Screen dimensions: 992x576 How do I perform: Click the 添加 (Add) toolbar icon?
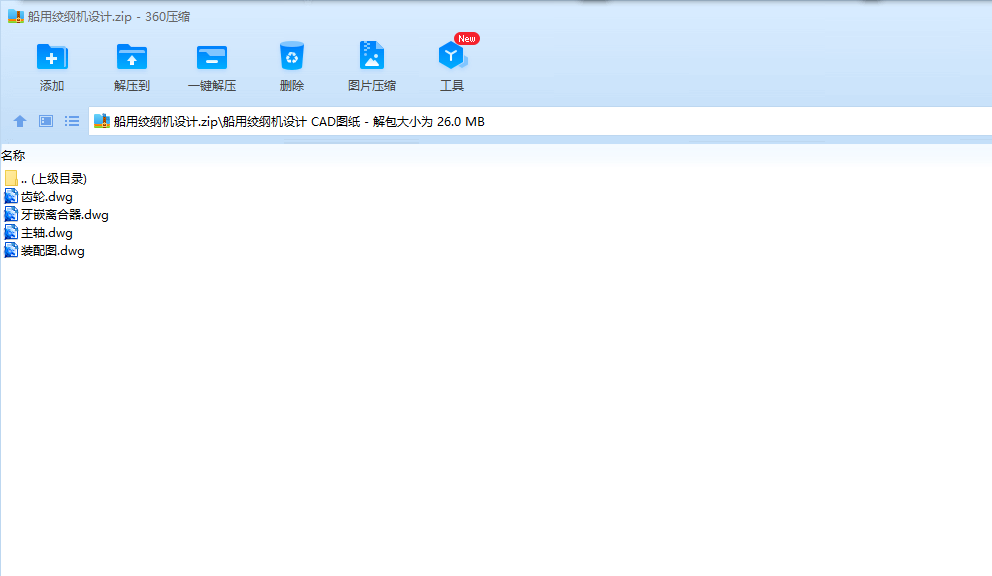pyautogui.click(x=52, y=57)
